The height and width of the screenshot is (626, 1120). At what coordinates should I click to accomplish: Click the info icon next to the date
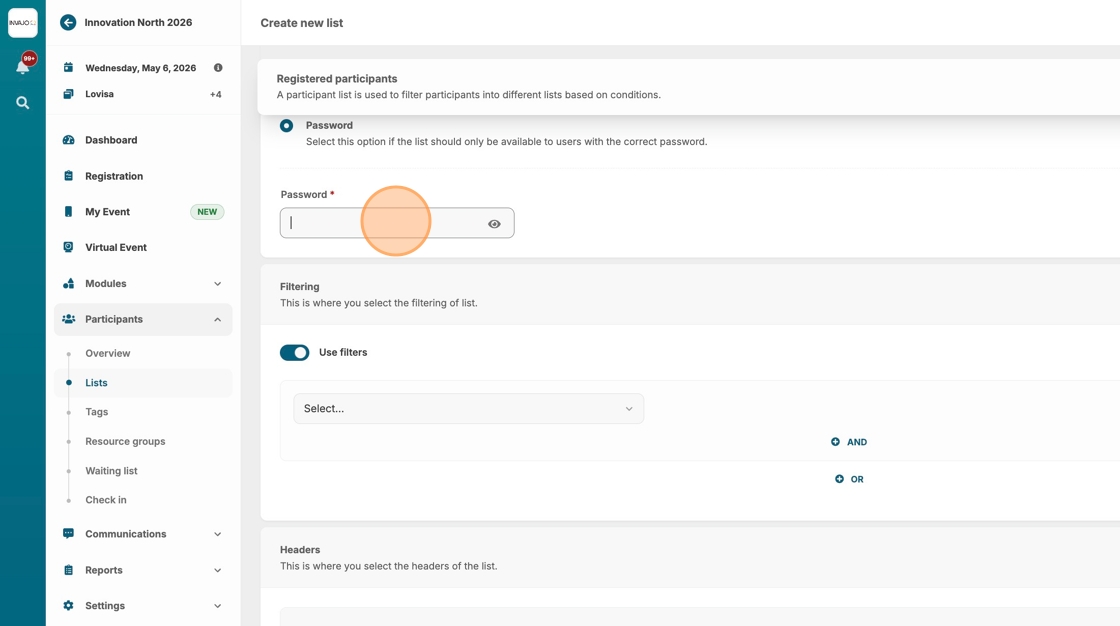click(x=218, y=68)
